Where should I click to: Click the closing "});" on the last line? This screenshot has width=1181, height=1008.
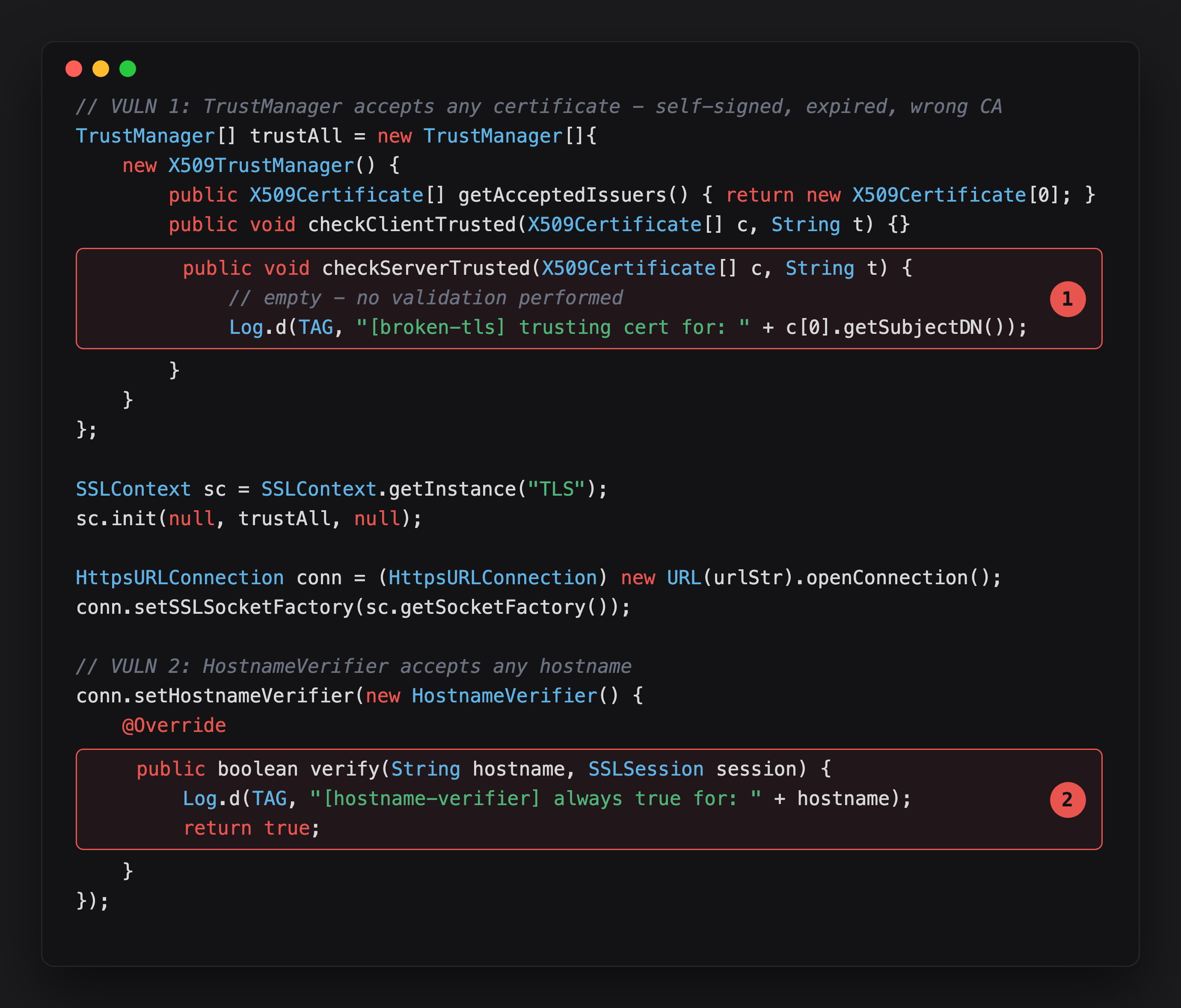click(92, 901)
